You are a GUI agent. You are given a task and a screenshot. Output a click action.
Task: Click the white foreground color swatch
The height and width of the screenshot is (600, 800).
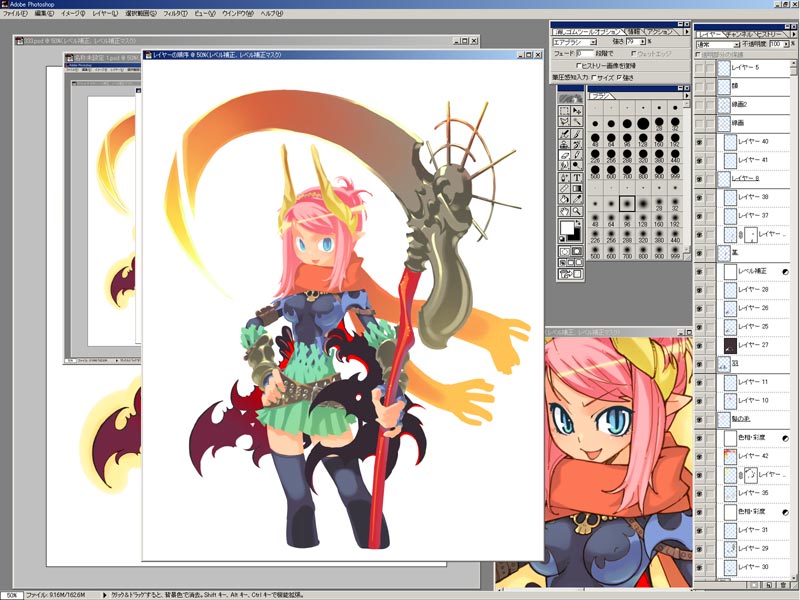point(566,227)
